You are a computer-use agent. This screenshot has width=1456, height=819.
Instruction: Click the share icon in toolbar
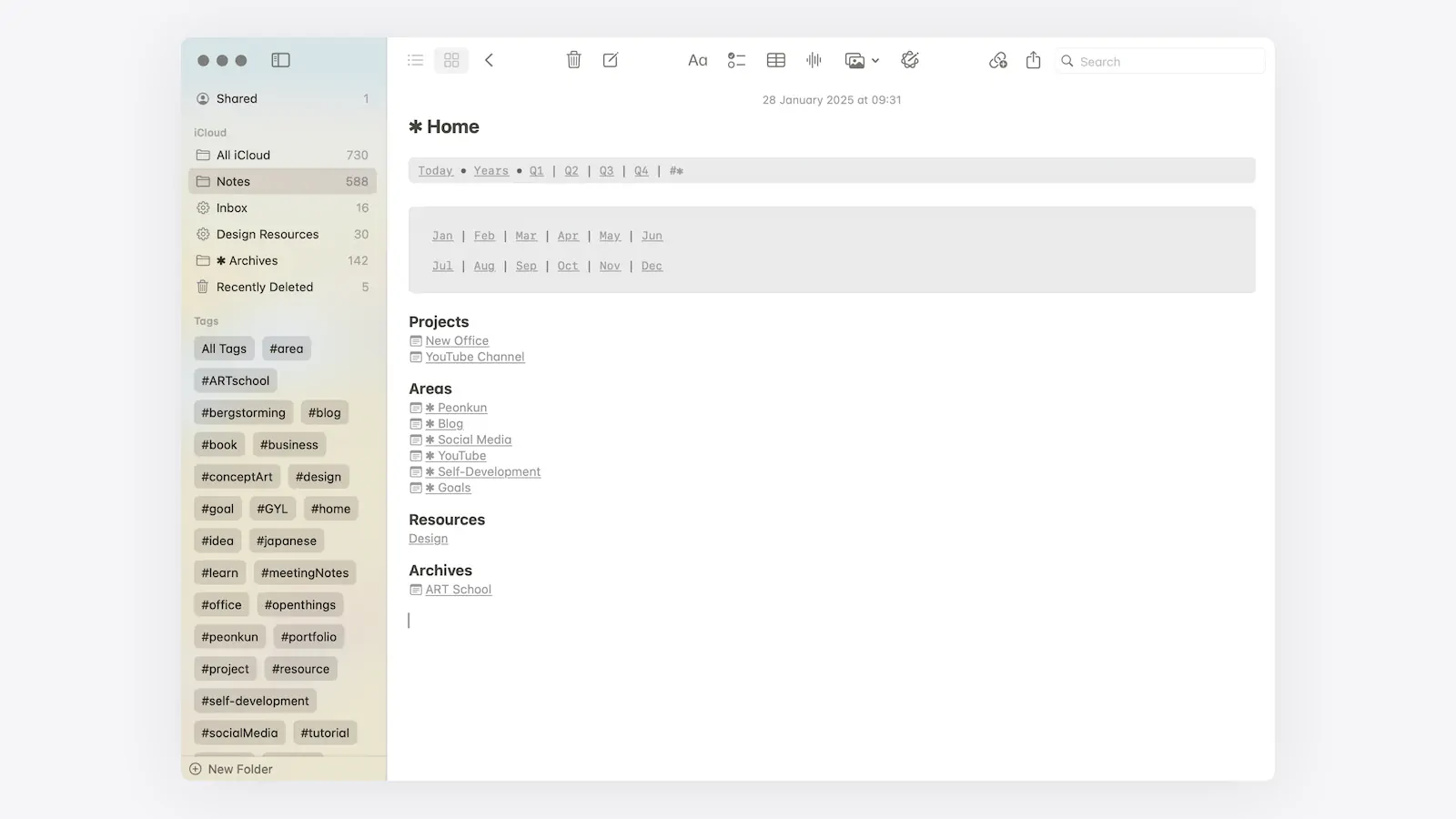point(1033,60)
